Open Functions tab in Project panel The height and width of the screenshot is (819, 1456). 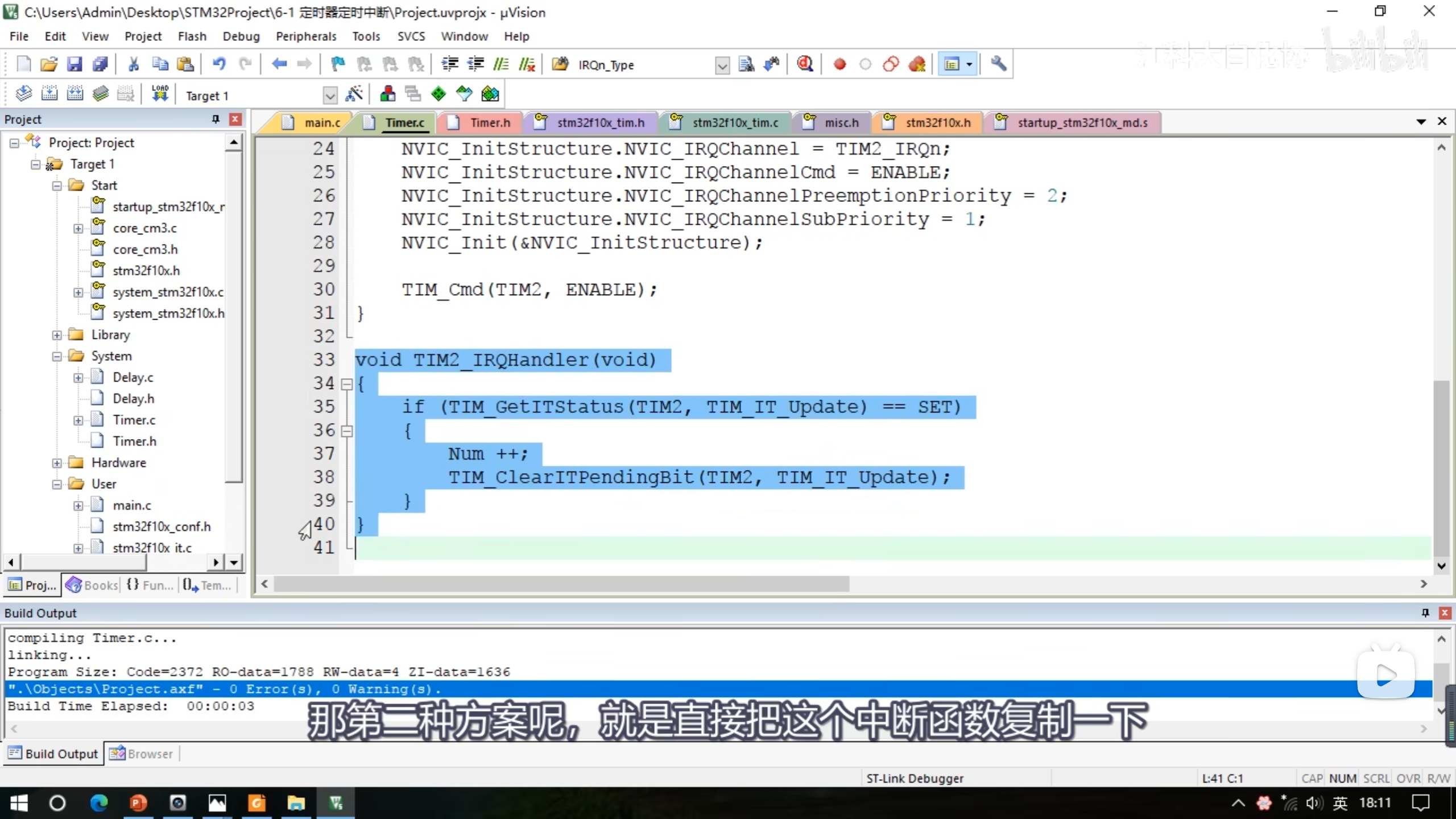pyautogui.click(x=150, y=585)
